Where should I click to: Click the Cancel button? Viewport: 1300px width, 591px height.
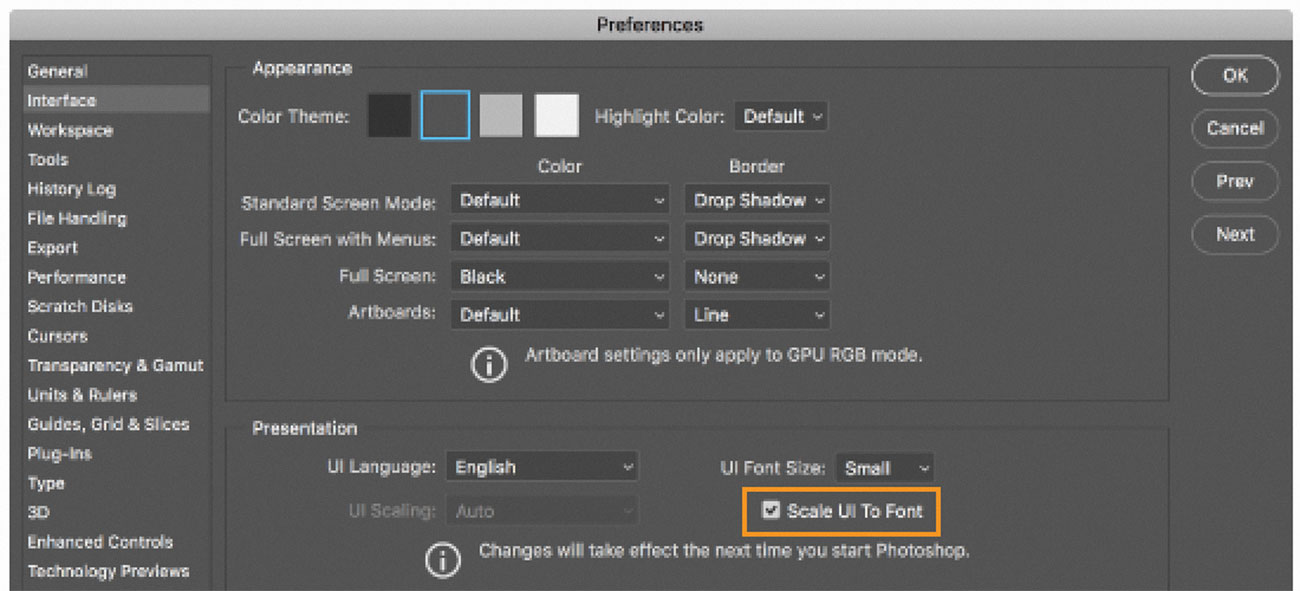(1235, 128)
